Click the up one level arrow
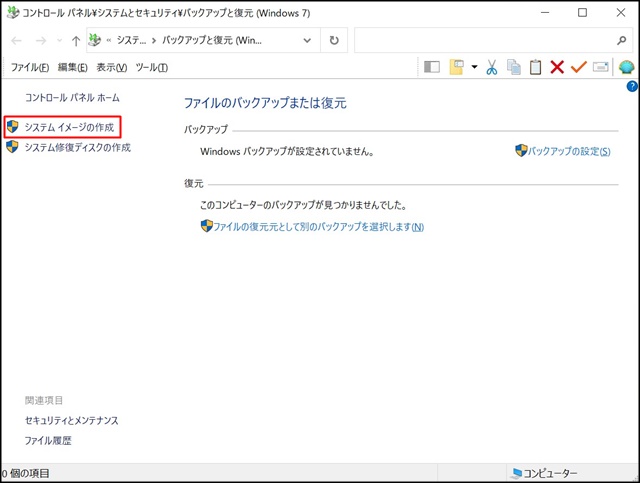640x483 pixels. pyautogui.click(x=76, y=40)
